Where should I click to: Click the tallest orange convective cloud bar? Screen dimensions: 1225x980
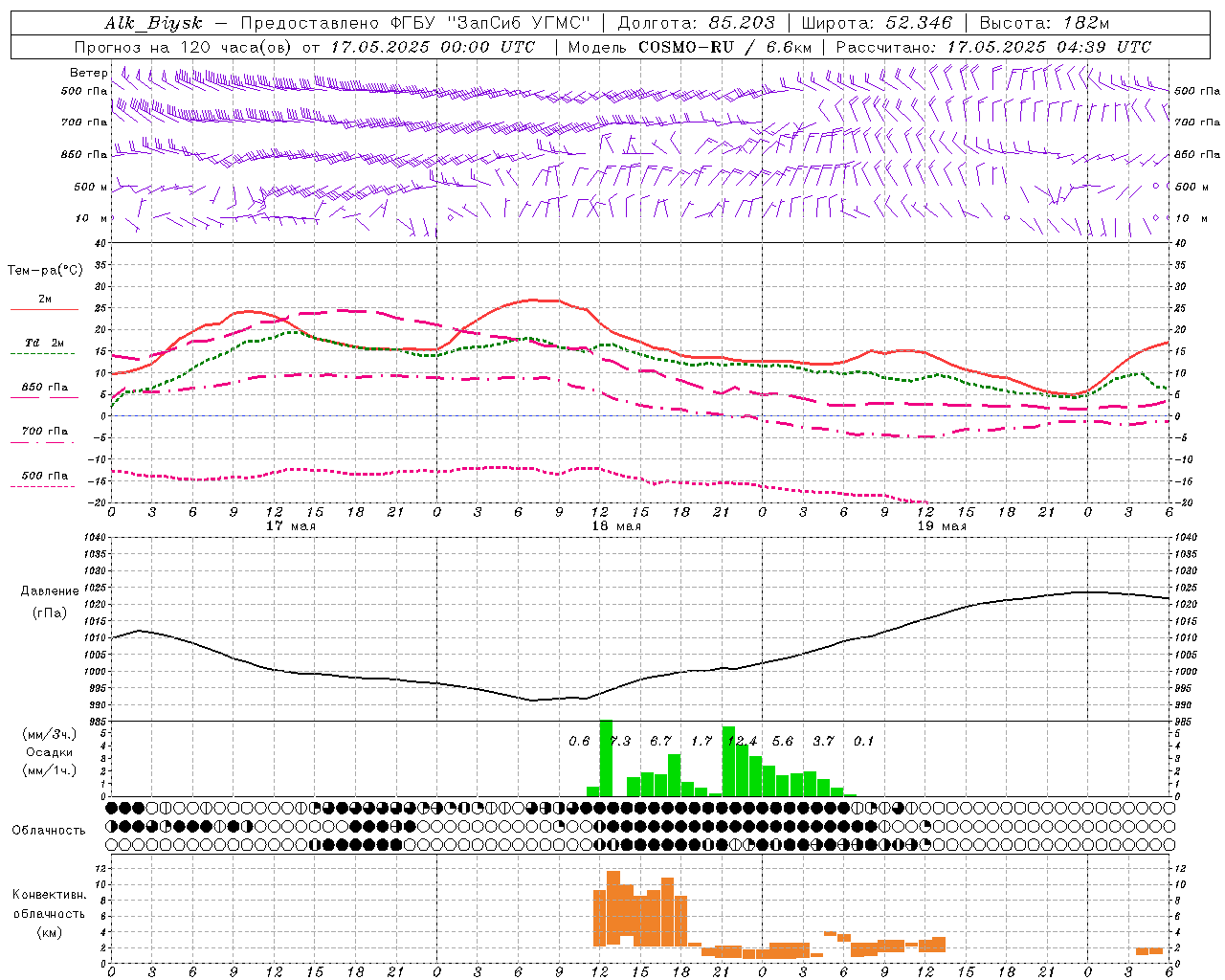(613, 908)
